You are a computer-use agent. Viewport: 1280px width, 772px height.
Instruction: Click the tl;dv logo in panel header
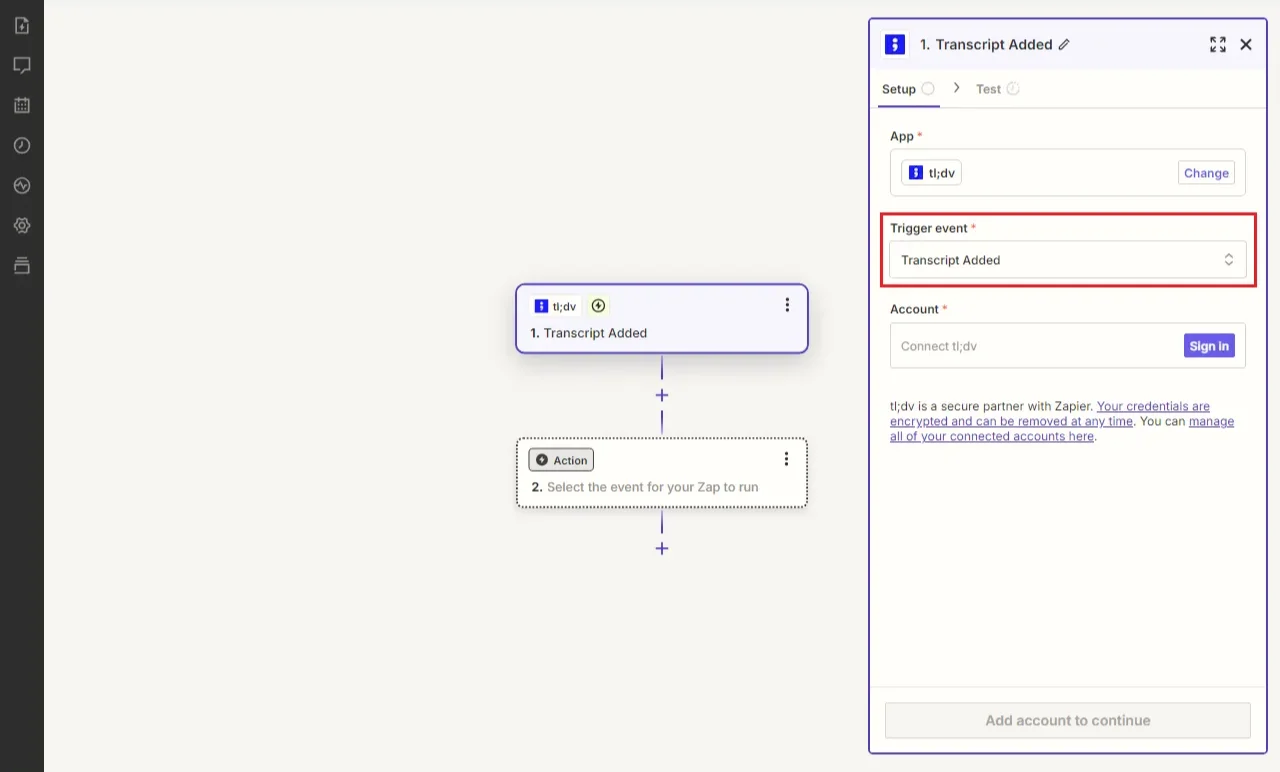click(895, 44)
